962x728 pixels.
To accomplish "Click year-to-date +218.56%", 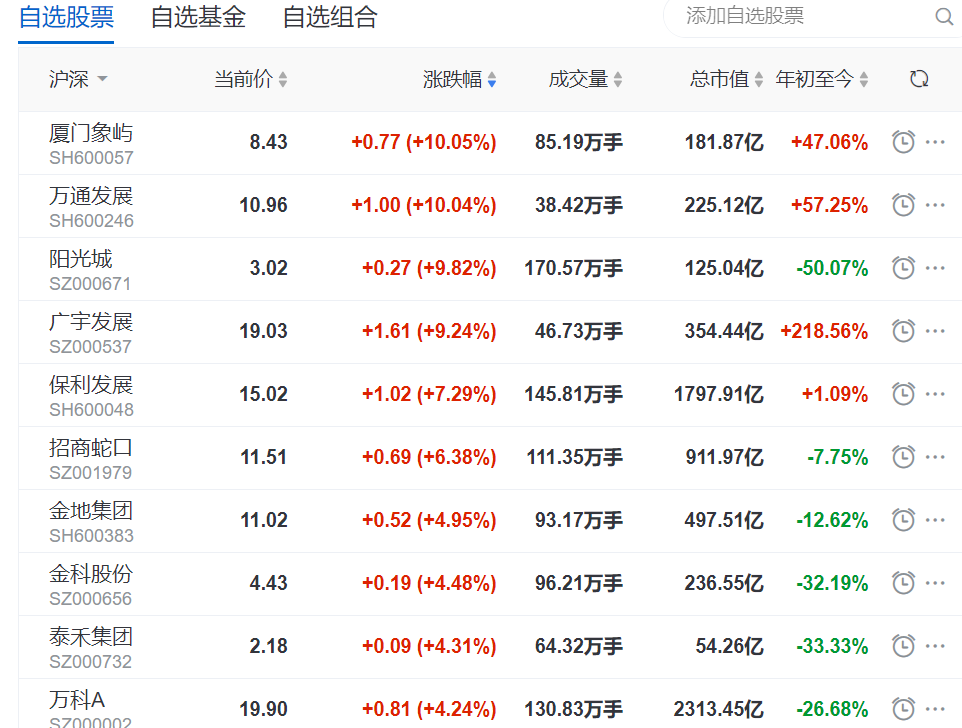I will pyautogui.click(x=824, y=331).
